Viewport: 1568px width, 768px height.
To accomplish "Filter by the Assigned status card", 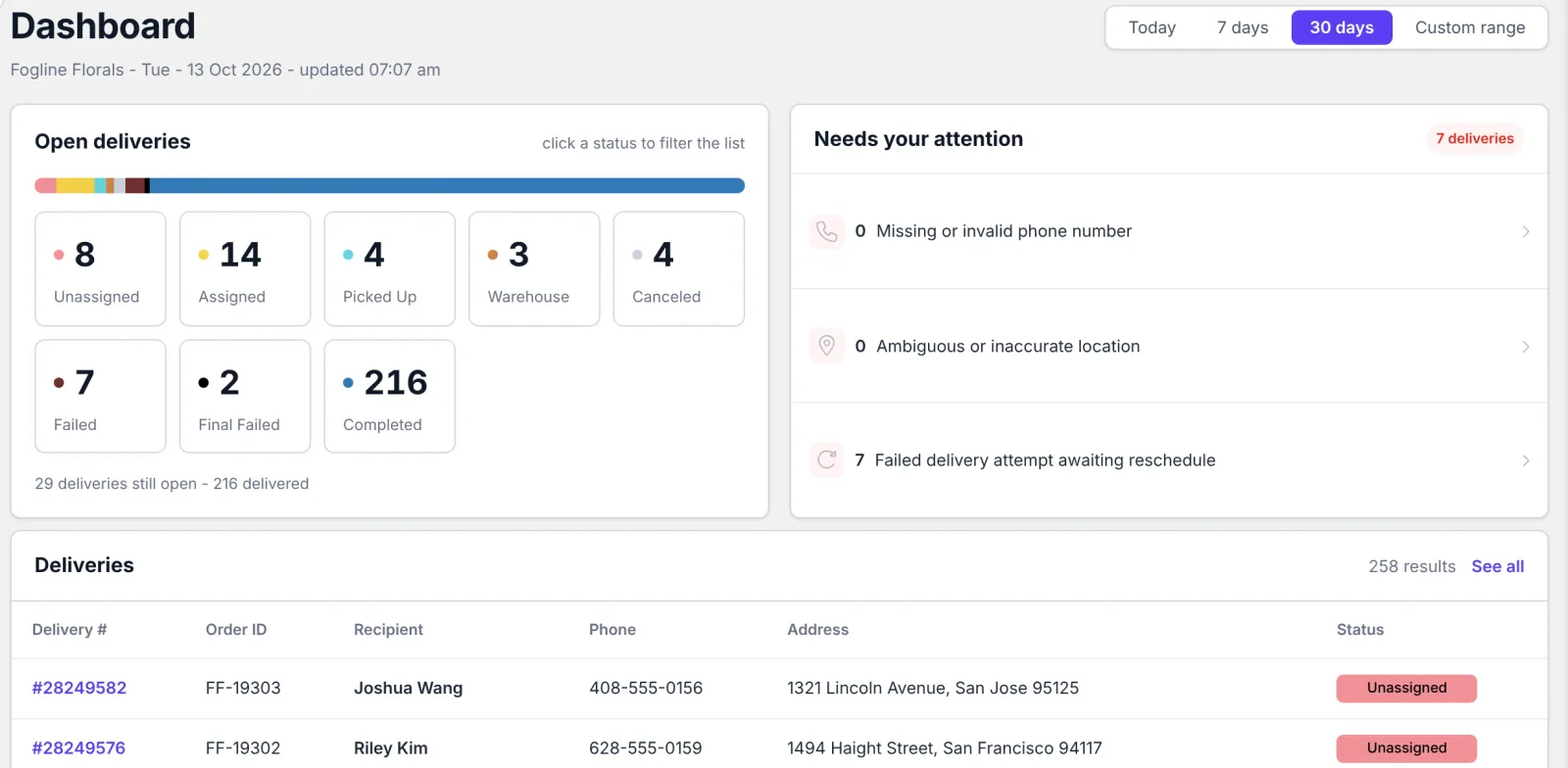I will click(245, 268).
